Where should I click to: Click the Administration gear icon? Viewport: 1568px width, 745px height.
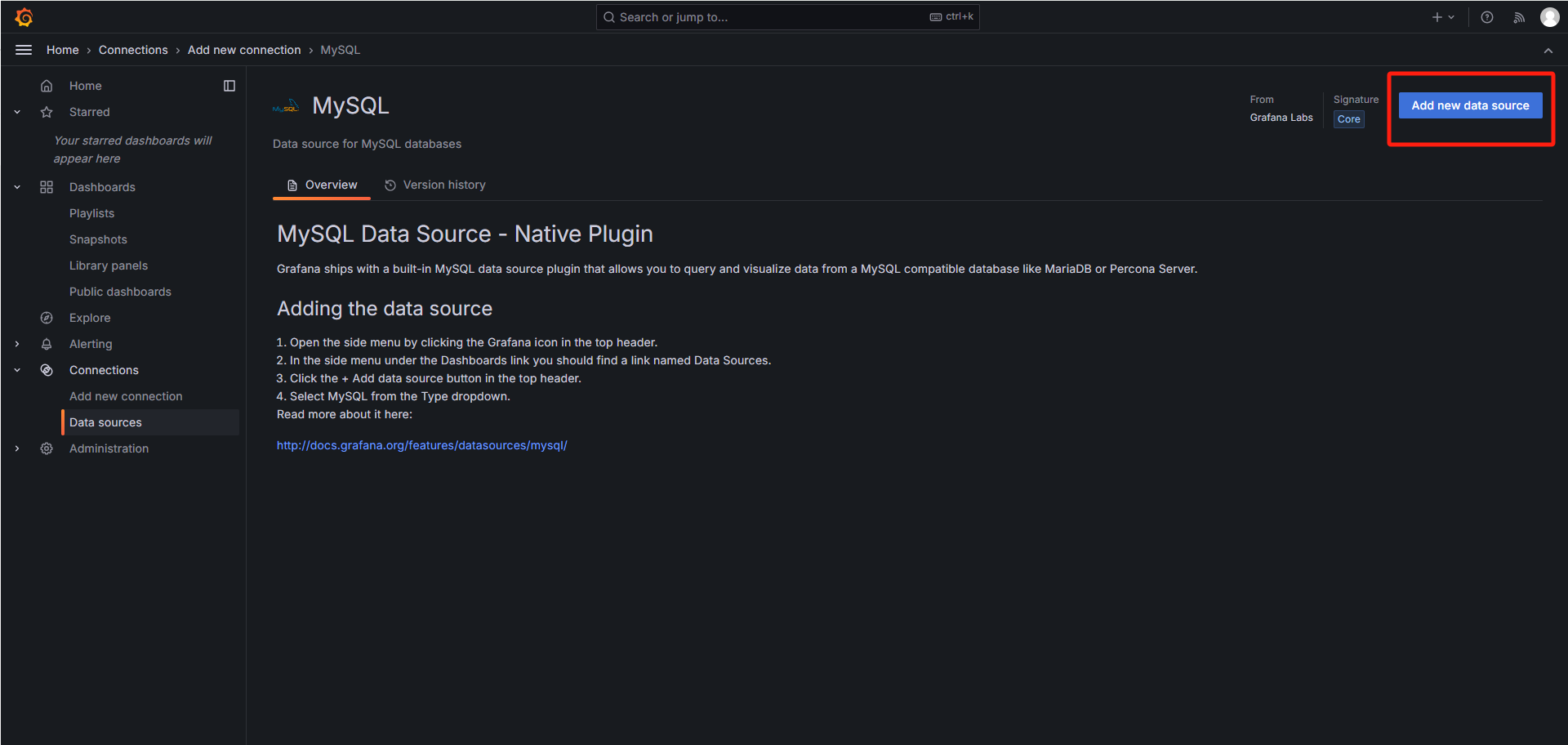(x=47, y=448)
